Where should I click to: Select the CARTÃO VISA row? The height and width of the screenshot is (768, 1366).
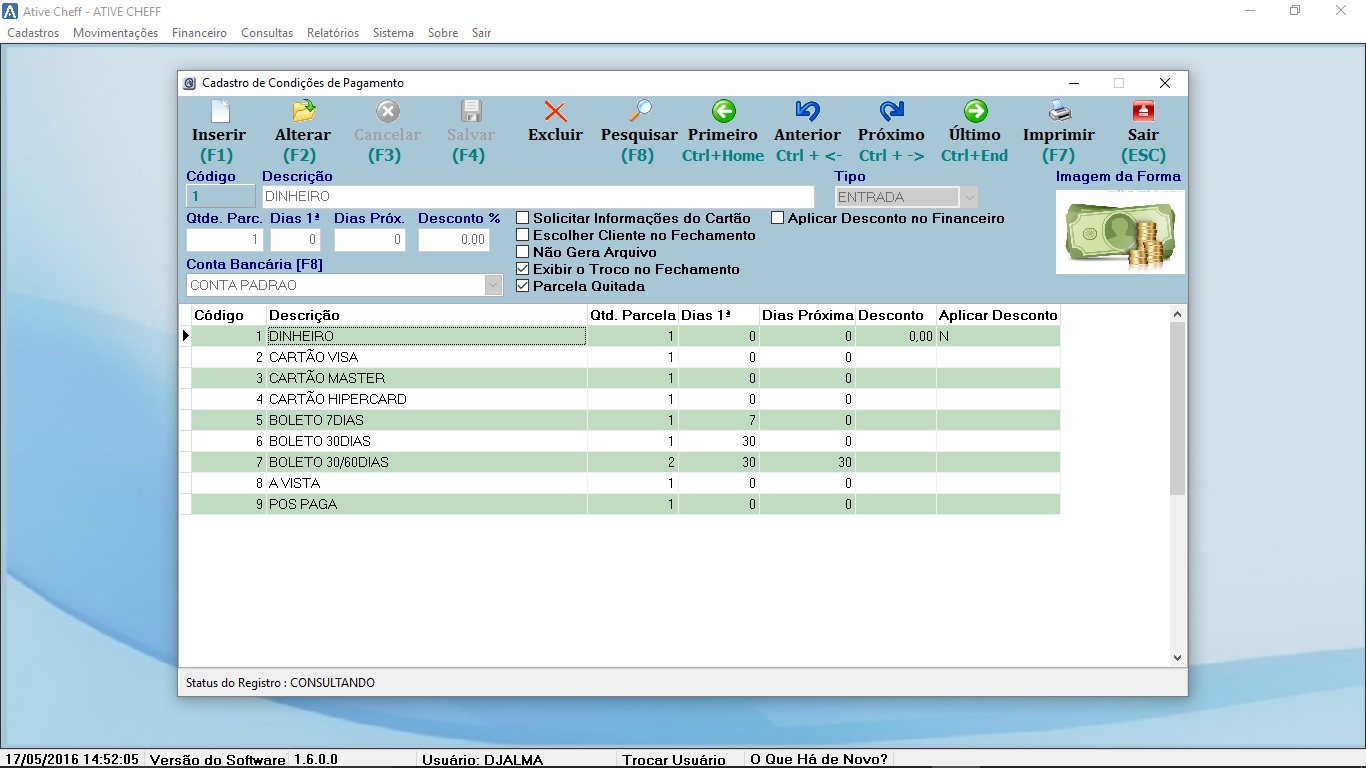(625, 357)
